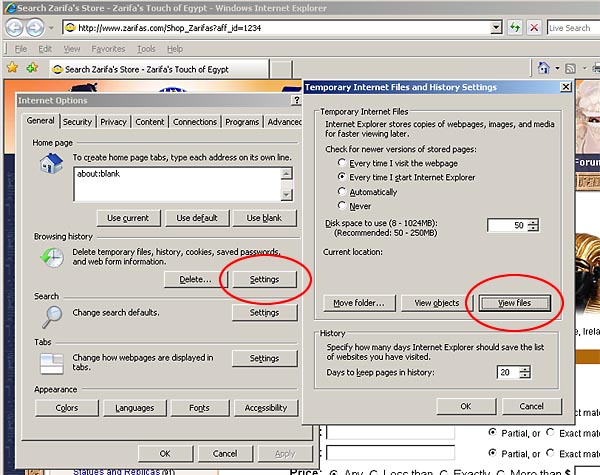Open the Tools menu
600x475 pixels.
[x=147, y=49]
